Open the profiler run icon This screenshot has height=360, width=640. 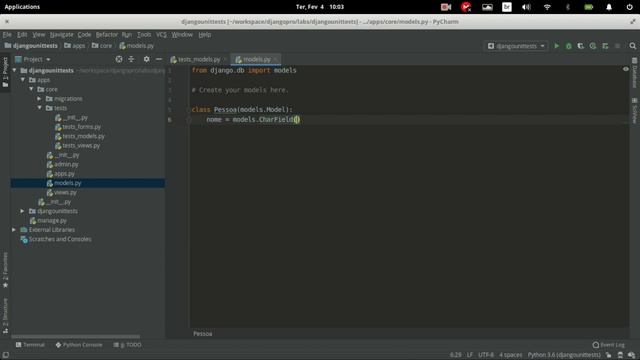pyautogui.click(x=593, y=46)
